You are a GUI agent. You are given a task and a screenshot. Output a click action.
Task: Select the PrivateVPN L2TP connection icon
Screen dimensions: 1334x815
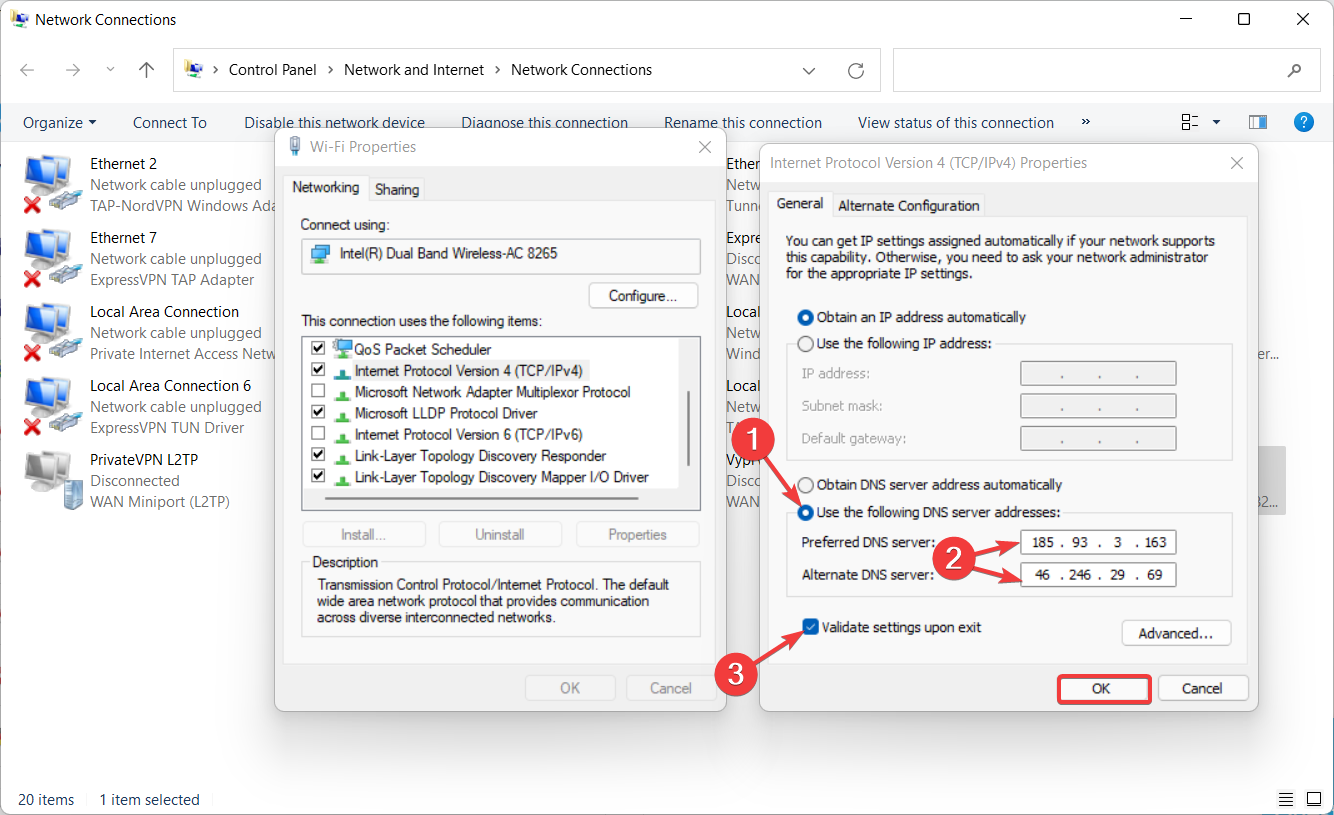pos(48,480)
